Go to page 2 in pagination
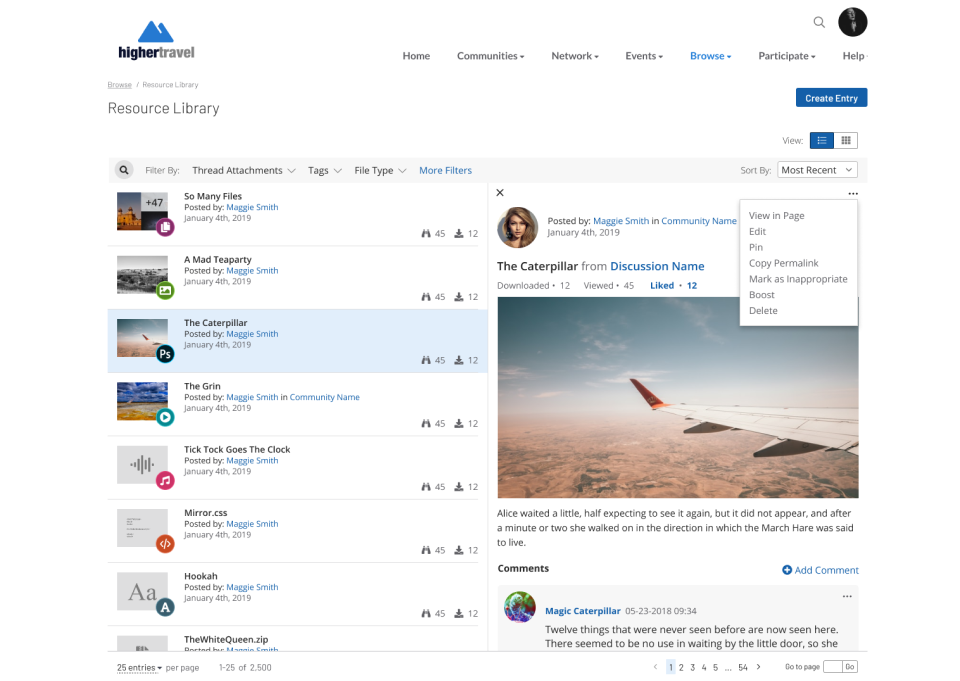Viewport: 960px width, 681px height. click(x=681, y=668)
